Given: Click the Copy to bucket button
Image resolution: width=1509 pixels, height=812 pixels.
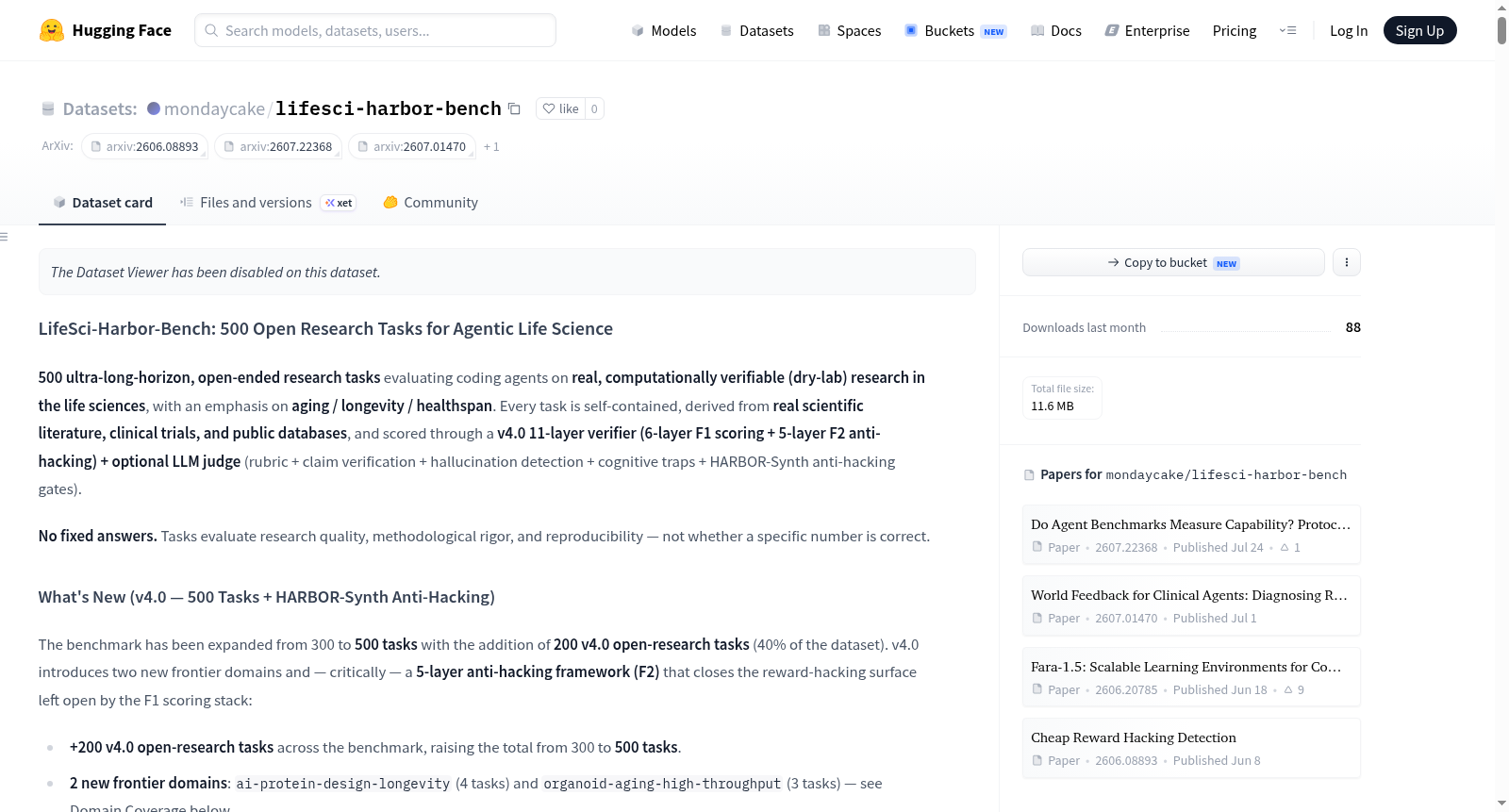Looking at the screenshot, I should pyautogui.click(x=1173, y=262).
